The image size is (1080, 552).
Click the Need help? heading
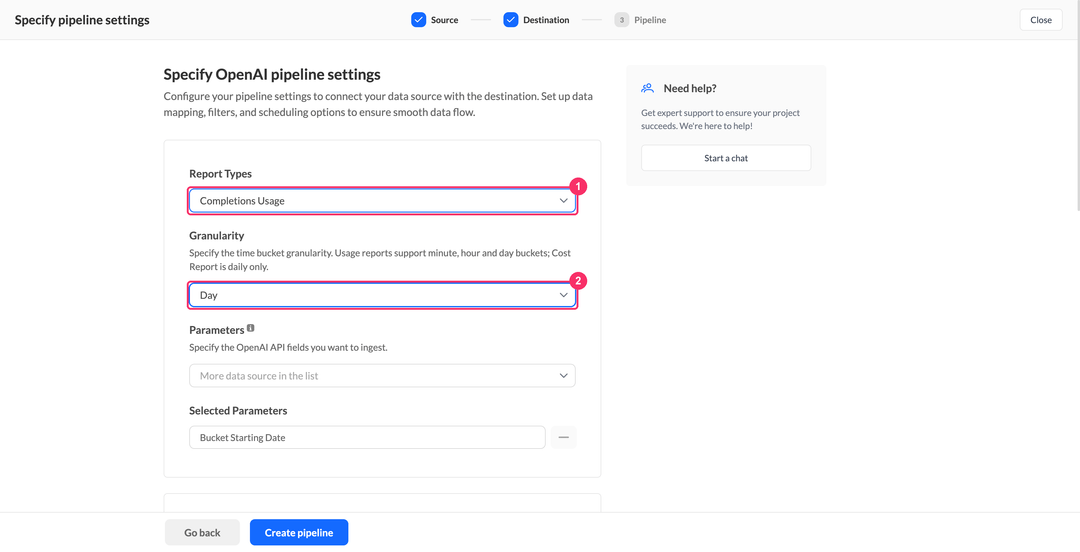(x=690, y=88)
